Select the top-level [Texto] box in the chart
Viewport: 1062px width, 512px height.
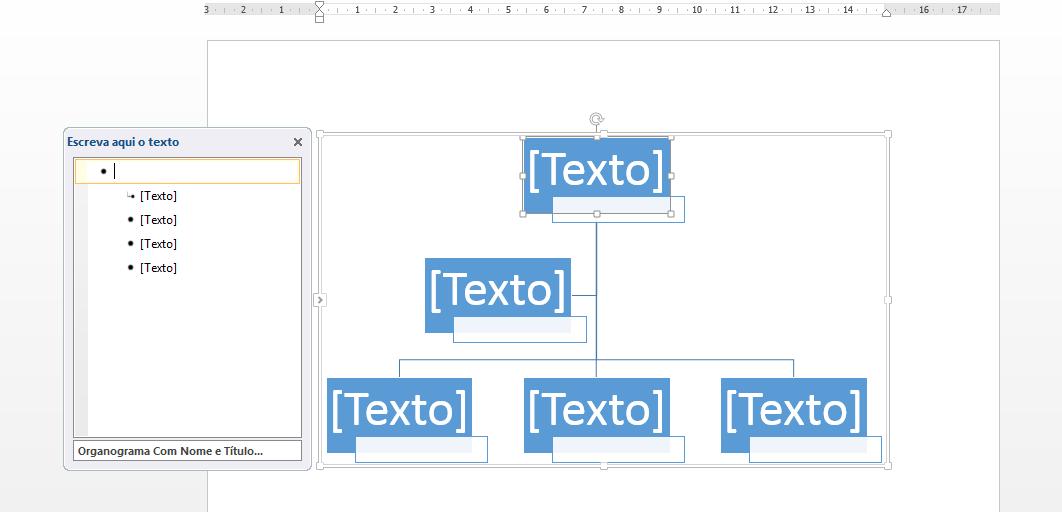click(x=596, y=168)
